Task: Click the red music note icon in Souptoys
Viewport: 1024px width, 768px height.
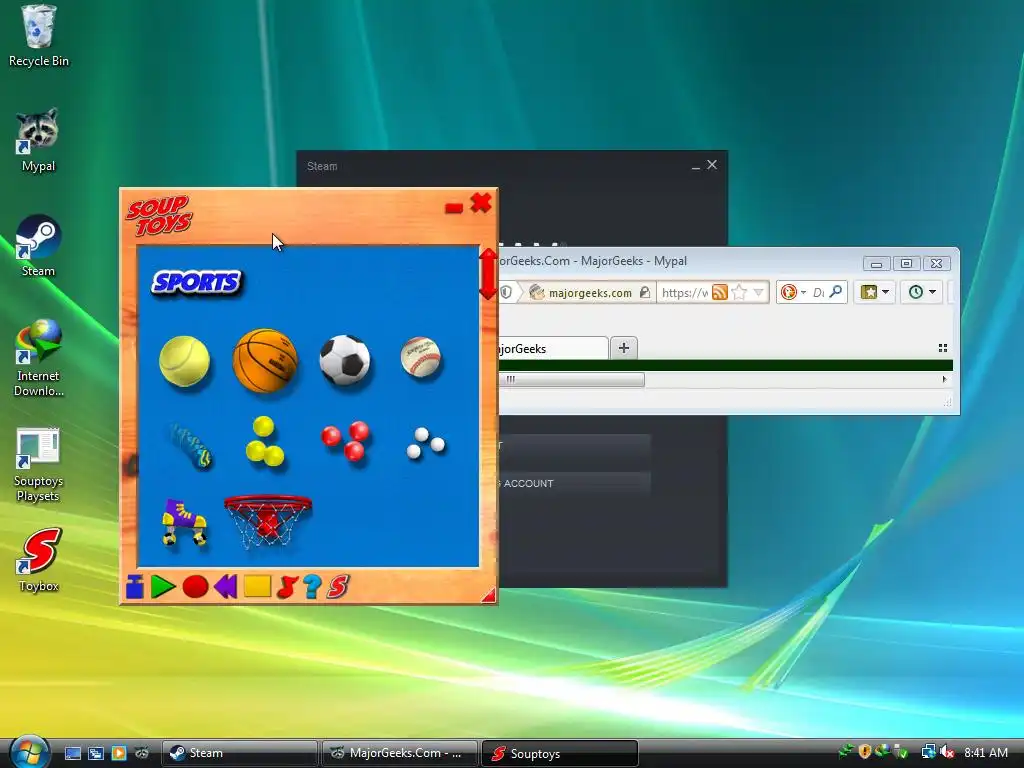Action: (x=287, y=587)
